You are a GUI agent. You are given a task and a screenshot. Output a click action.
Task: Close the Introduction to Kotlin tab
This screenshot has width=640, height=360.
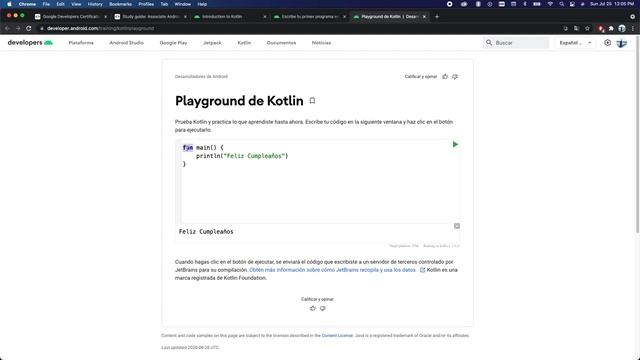point(265,17)
